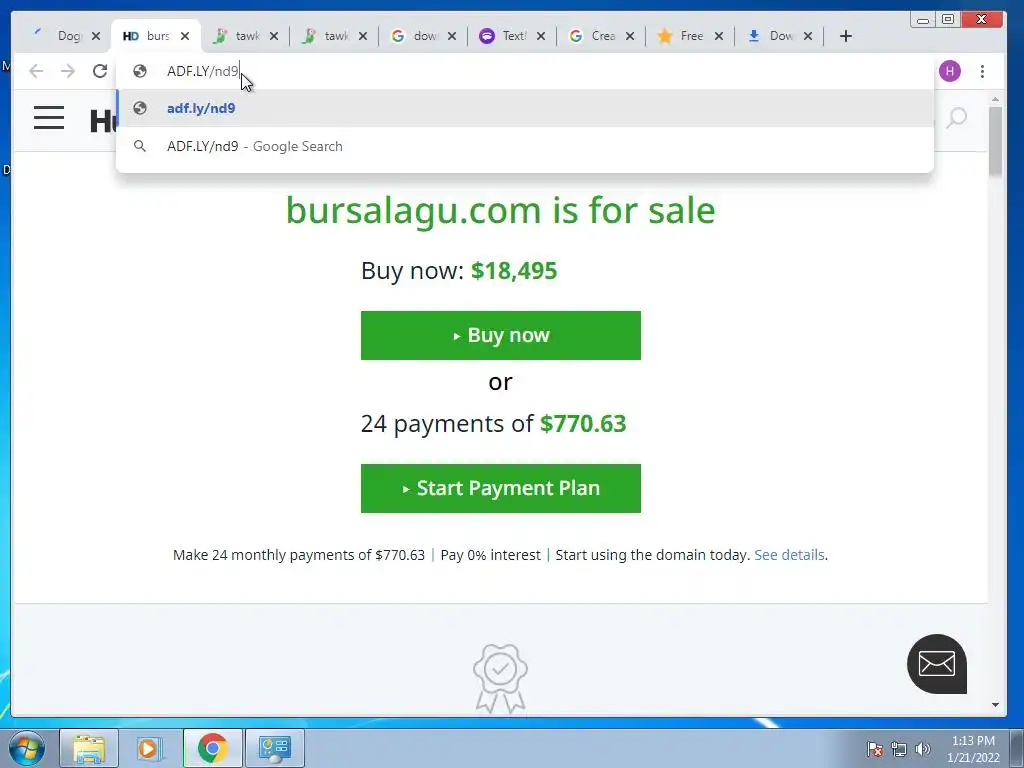The image size is (1024, 768).
Task: Close the Dow download tab
Action: [x=808, y=36]
